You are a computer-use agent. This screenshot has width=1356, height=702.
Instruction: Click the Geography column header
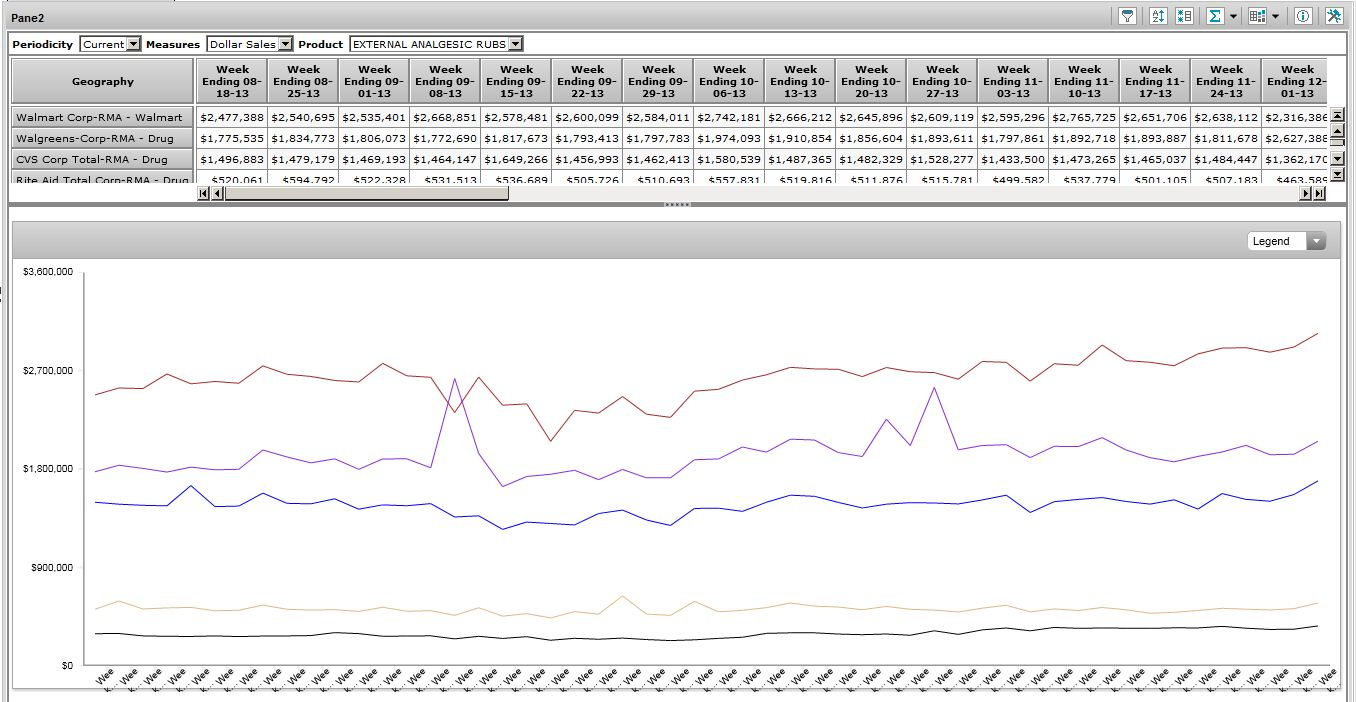tap(103, 81)
